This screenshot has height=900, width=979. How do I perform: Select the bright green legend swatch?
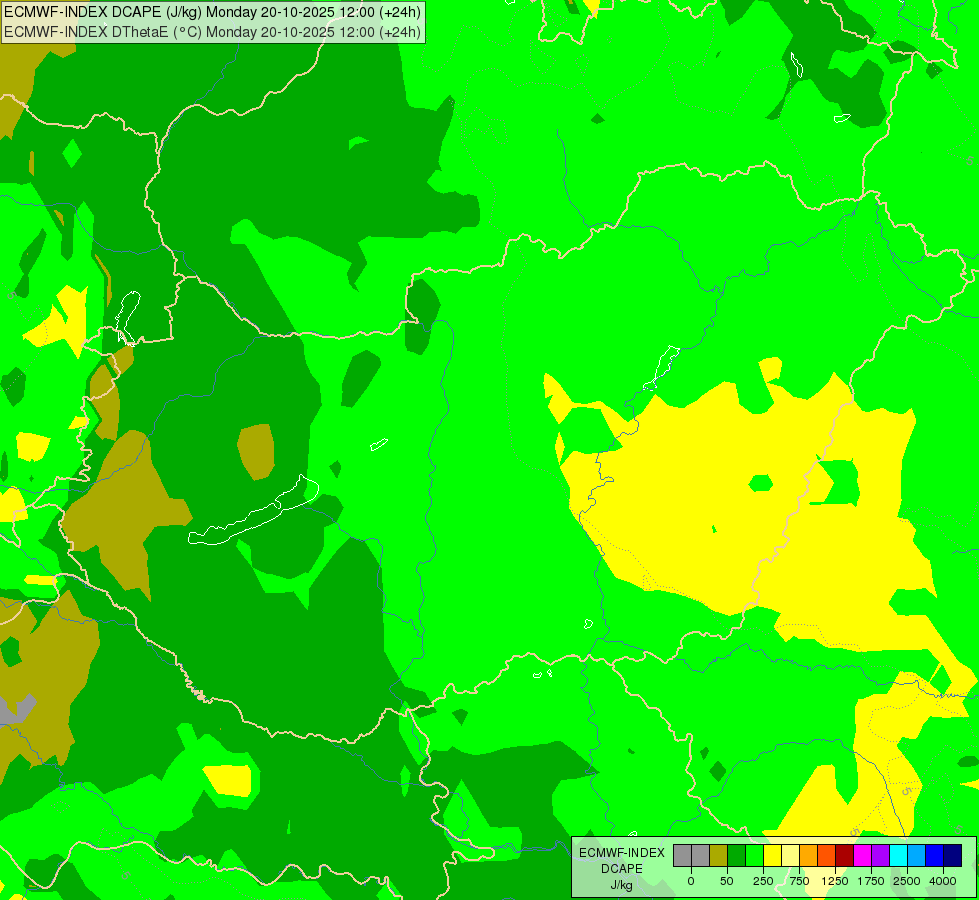[754, 856]
